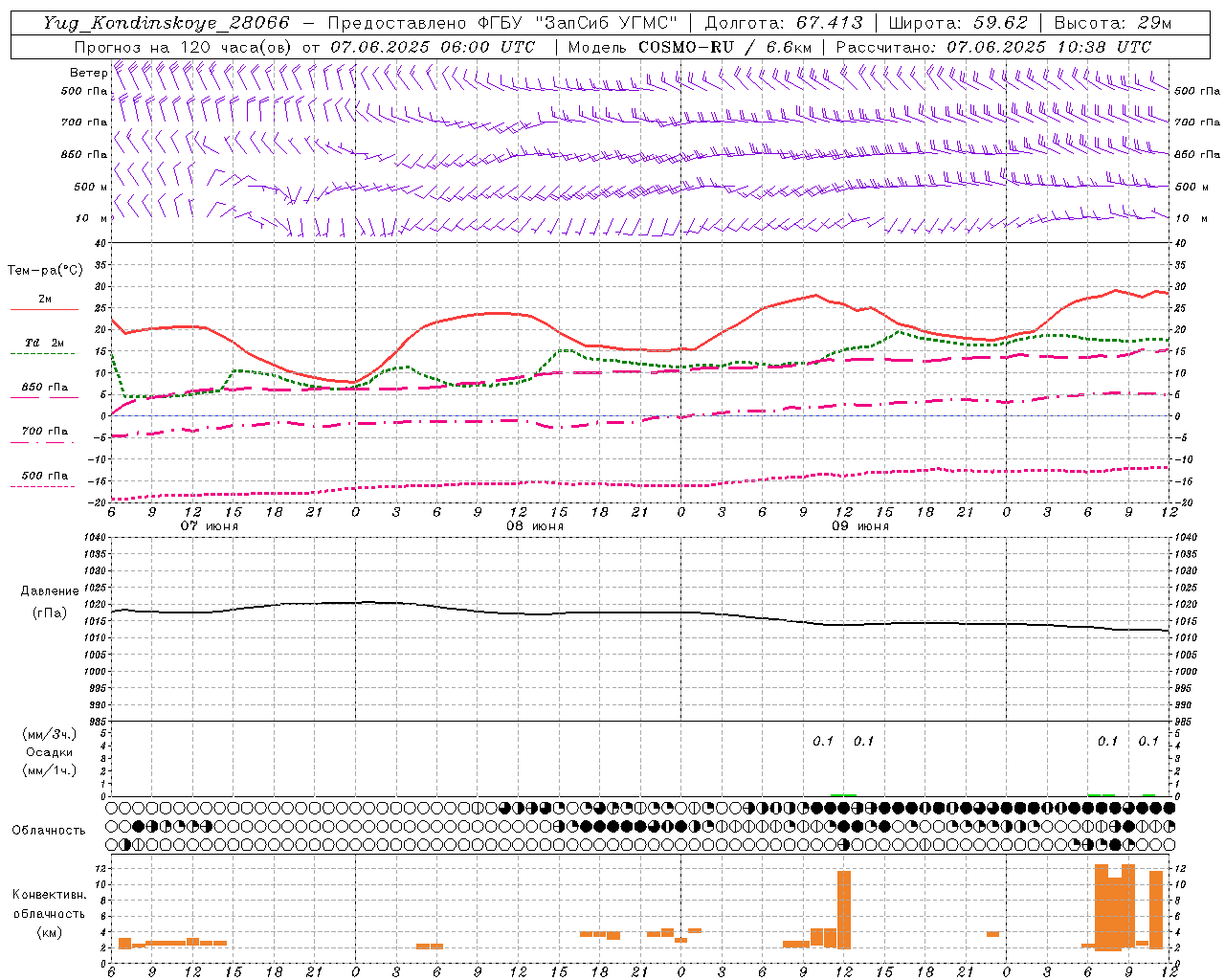Click the black pressure curve
The width and height of the screenshot is (1225, 980).
(x=639, y=612)
